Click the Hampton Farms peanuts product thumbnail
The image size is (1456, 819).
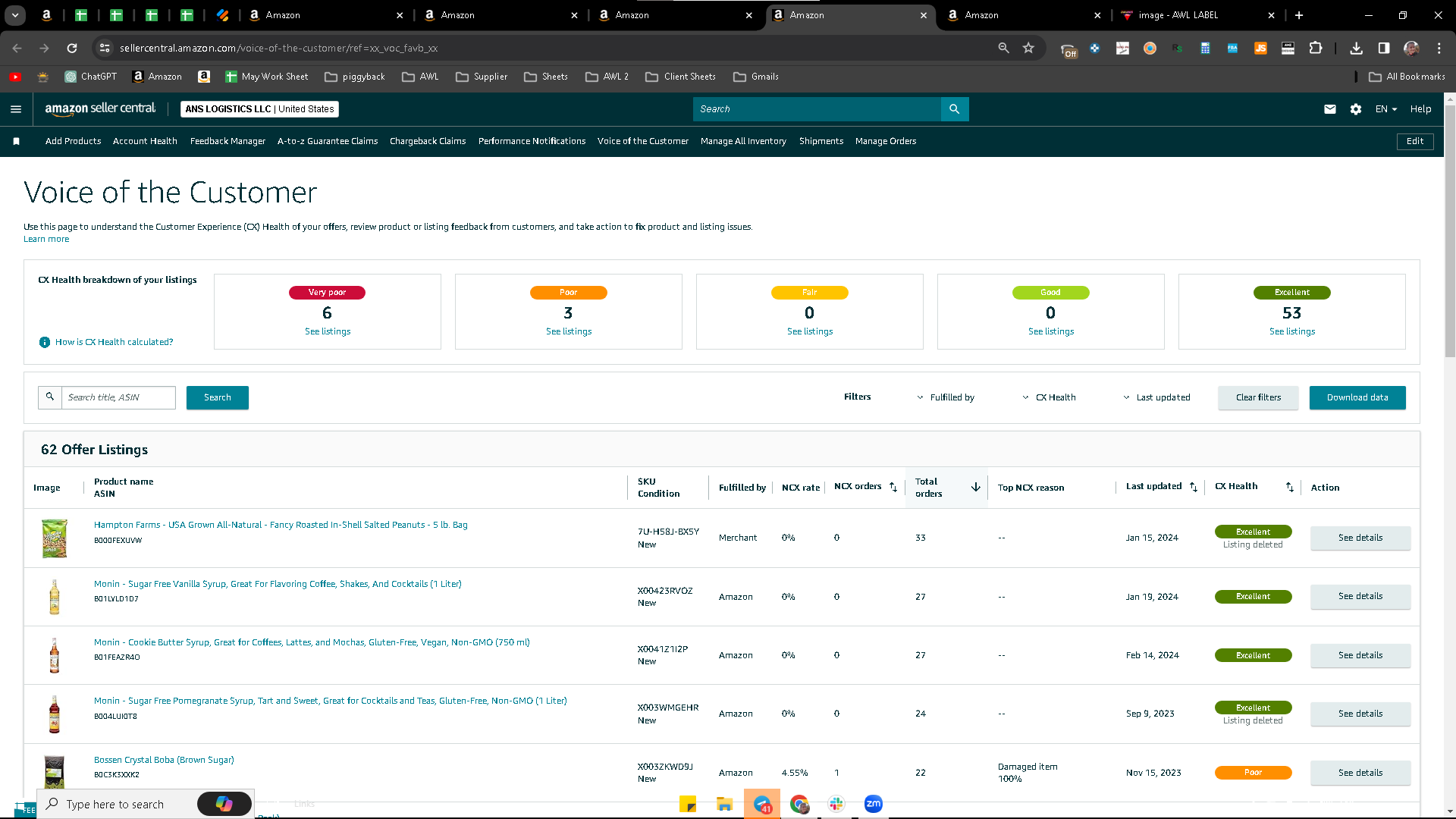55,538
